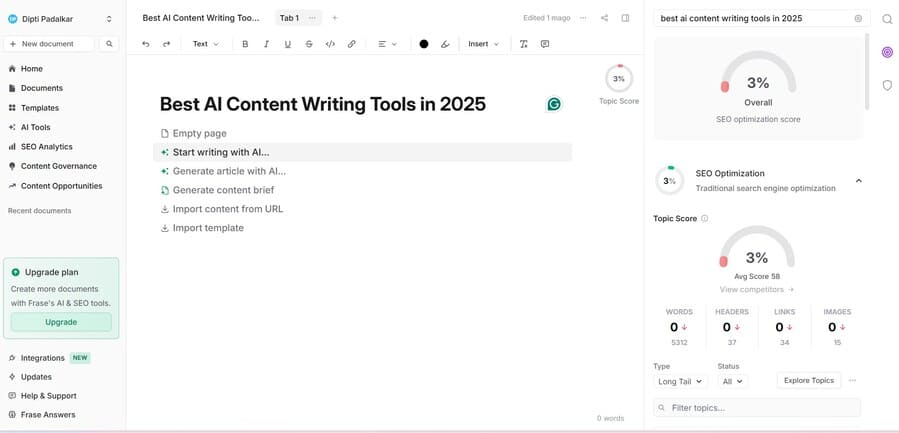Viewport: 899px width, 433px height.
Task: Collapse the SEO Optimization section
Action: 859,181
